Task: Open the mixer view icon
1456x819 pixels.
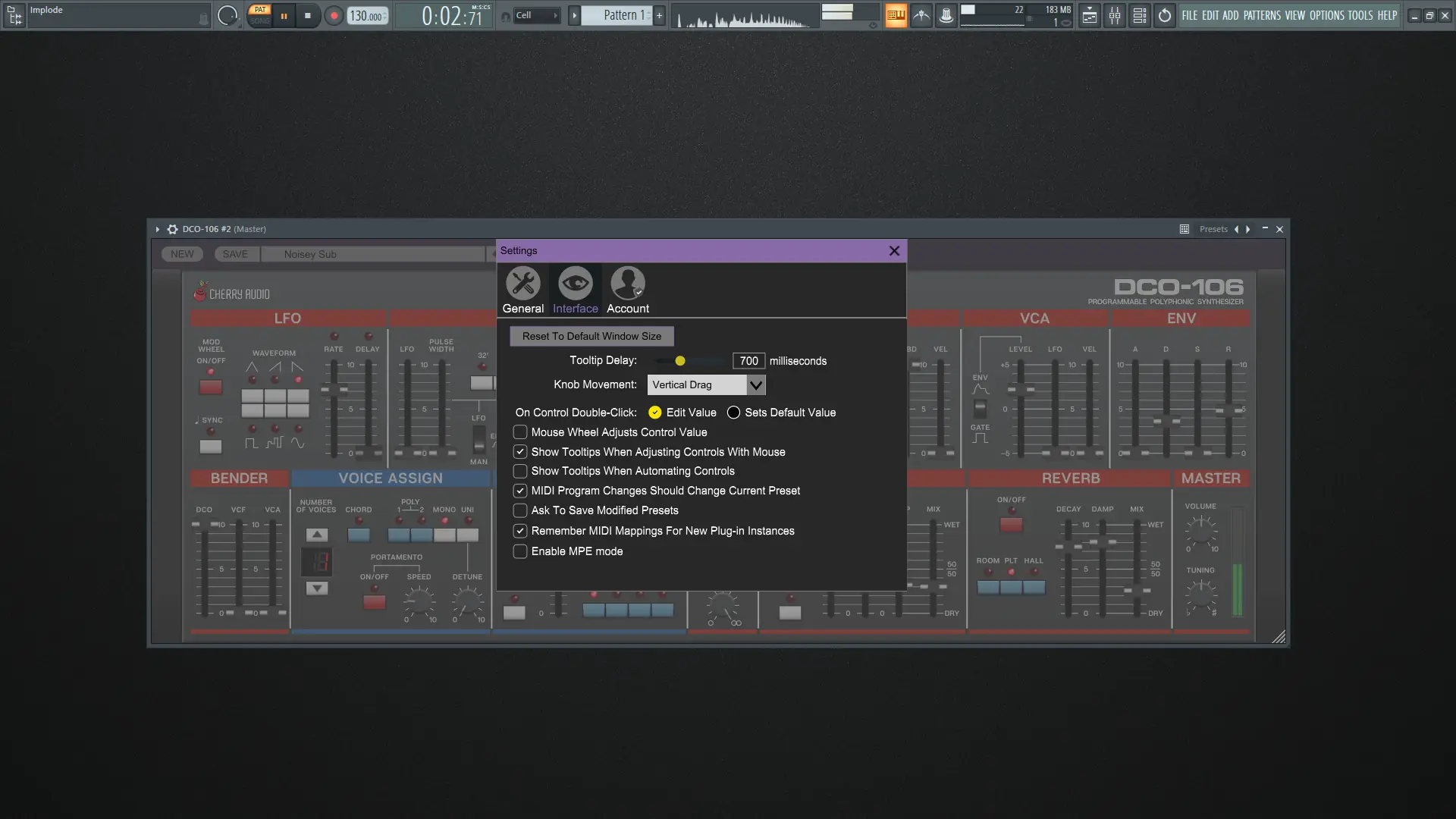Action: (x=1114, y=15)
